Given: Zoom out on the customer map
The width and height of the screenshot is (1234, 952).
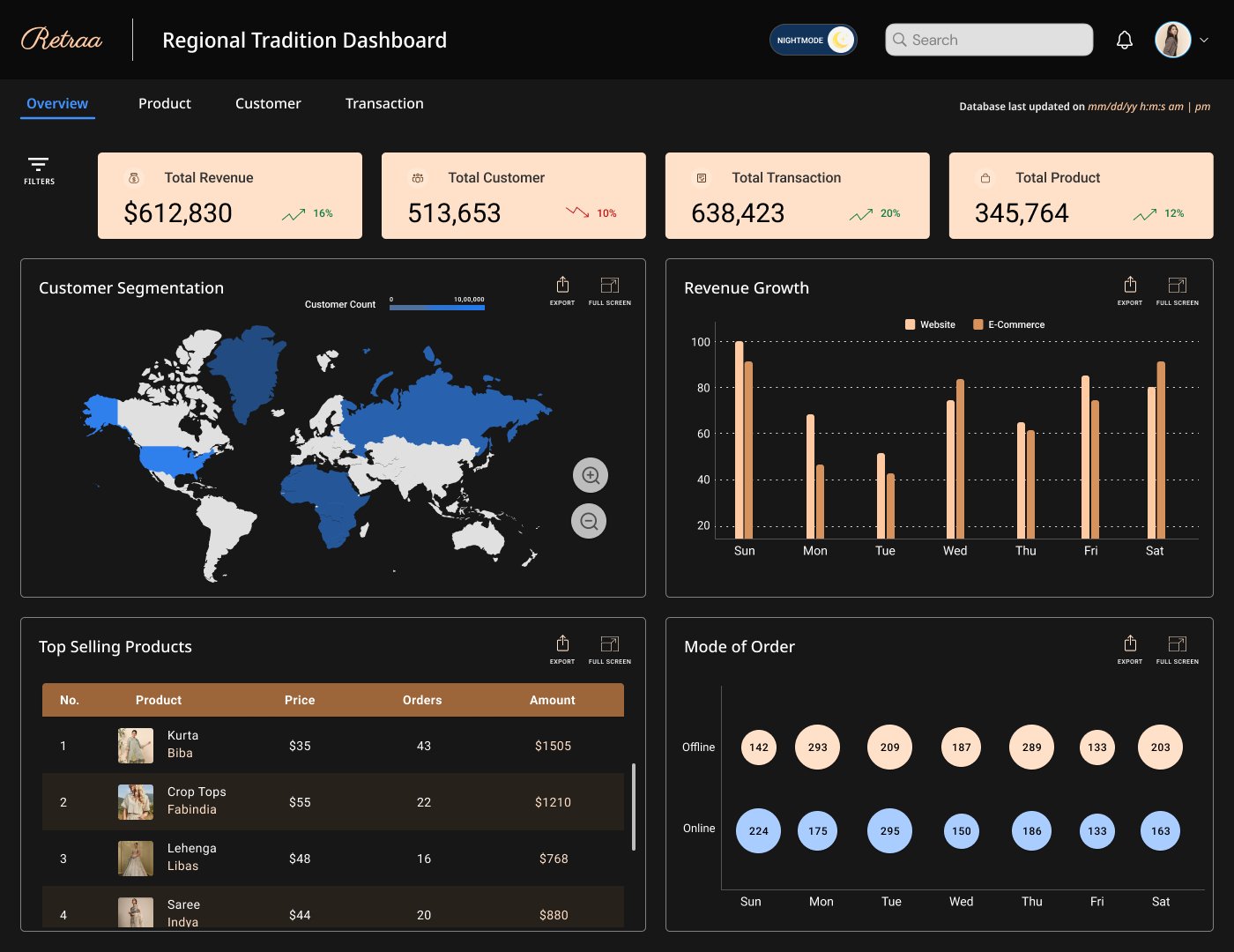Looking at the screenshot, I should click(x=589, y=522).
